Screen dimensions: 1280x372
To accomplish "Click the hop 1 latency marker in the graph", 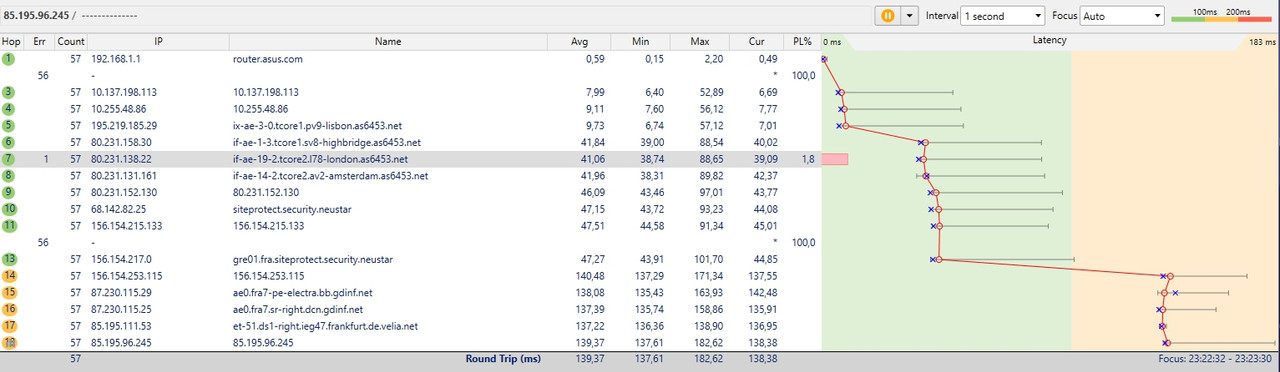I will click(x=824, y=59).
